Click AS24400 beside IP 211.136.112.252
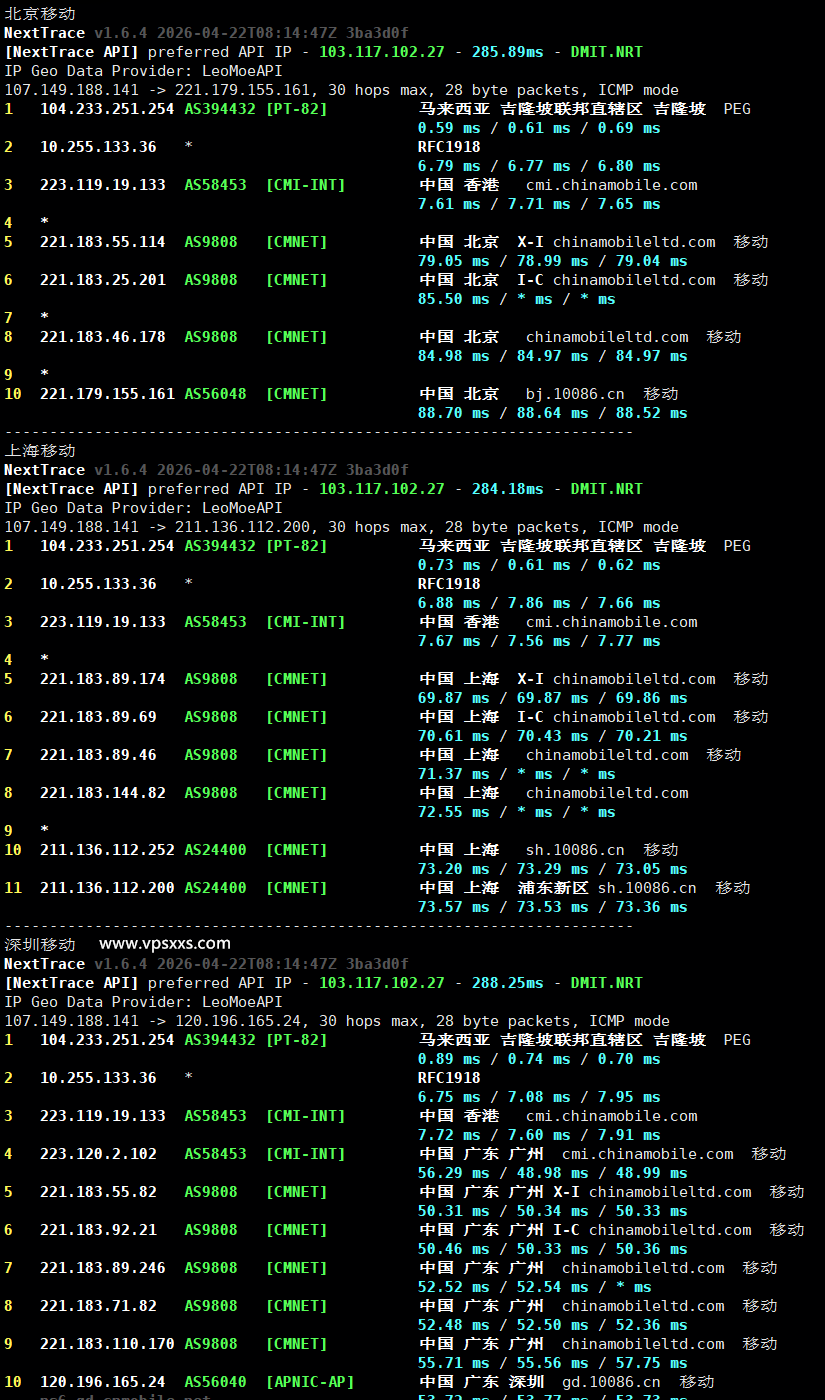 pos(215,850)
